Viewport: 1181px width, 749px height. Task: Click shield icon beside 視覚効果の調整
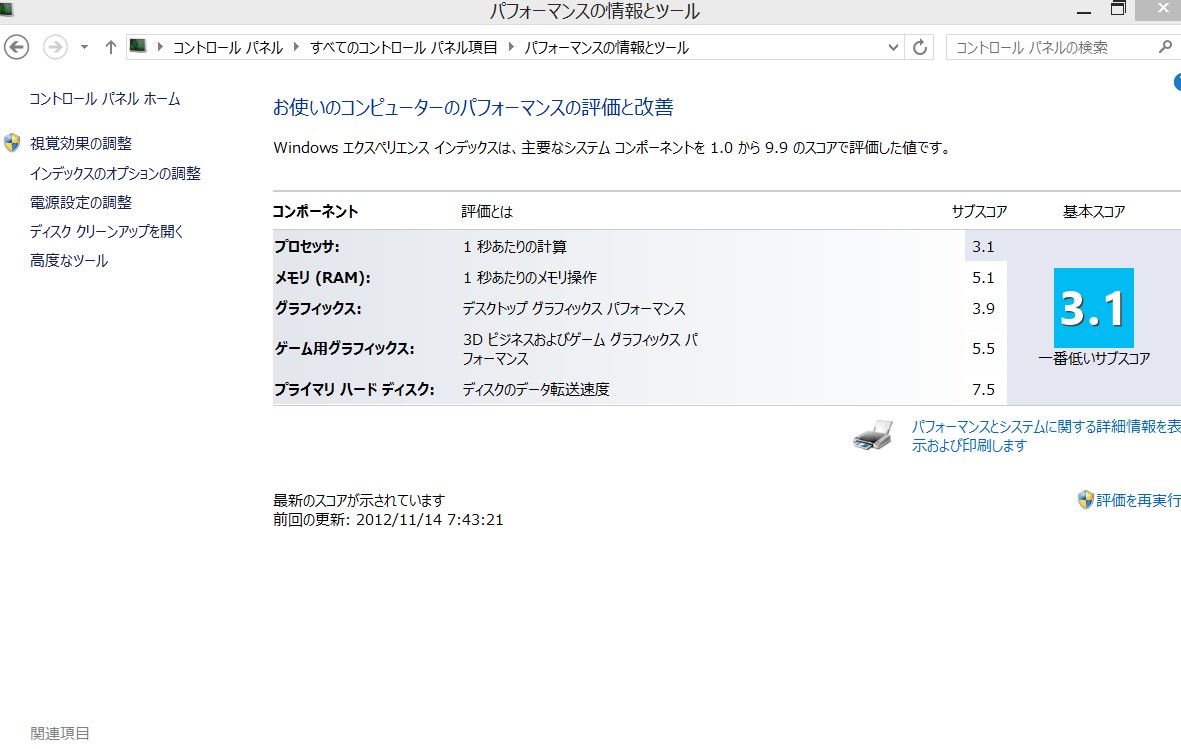[12, 143]
